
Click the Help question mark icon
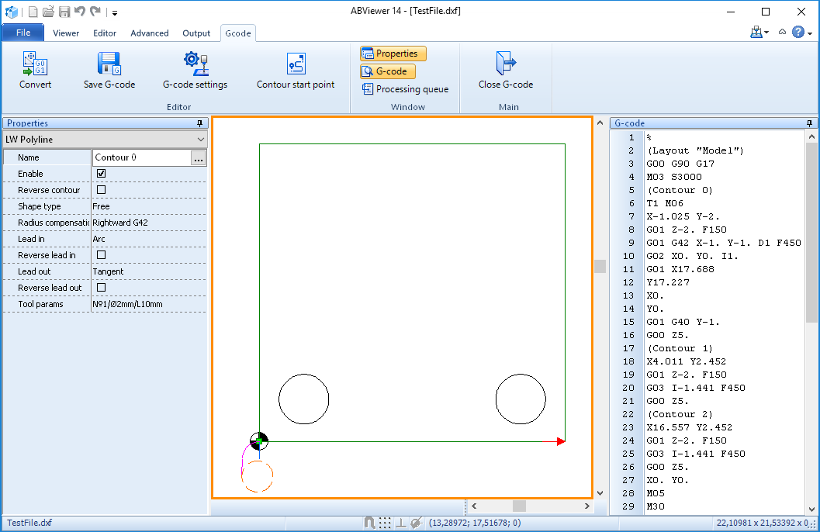tap(798, 32)
